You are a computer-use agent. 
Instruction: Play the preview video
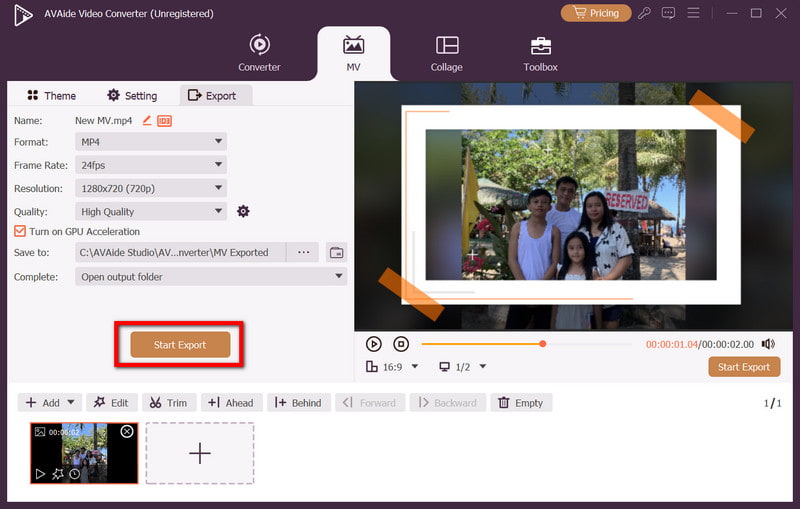373,344
